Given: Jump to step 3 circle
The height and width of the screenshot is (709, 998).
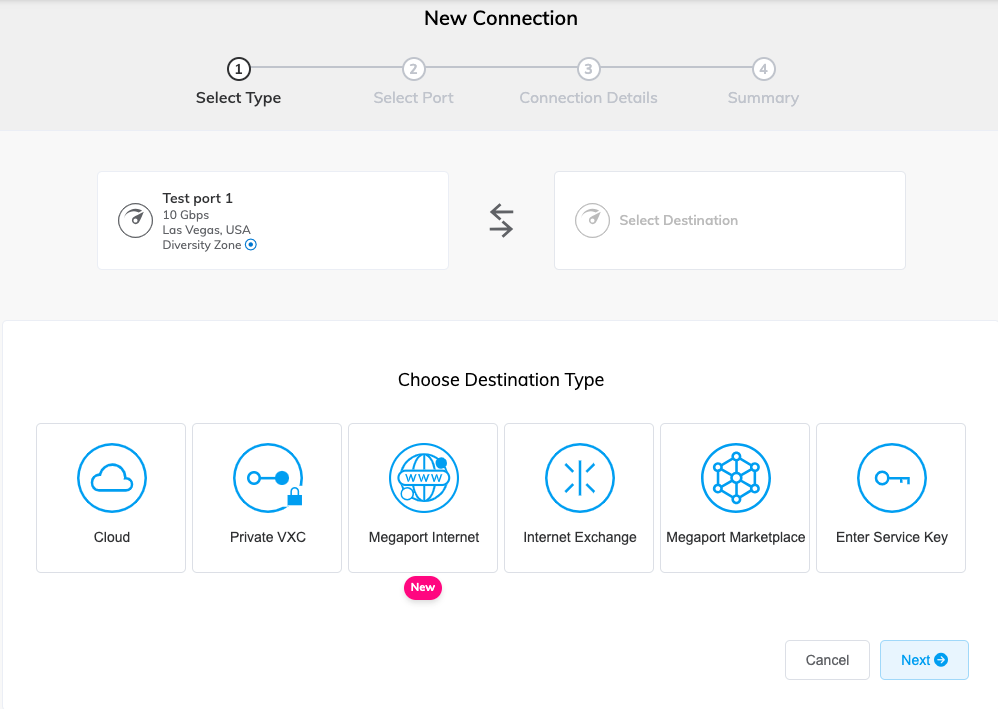Looking at the screenshot, I should coord(589,69).
